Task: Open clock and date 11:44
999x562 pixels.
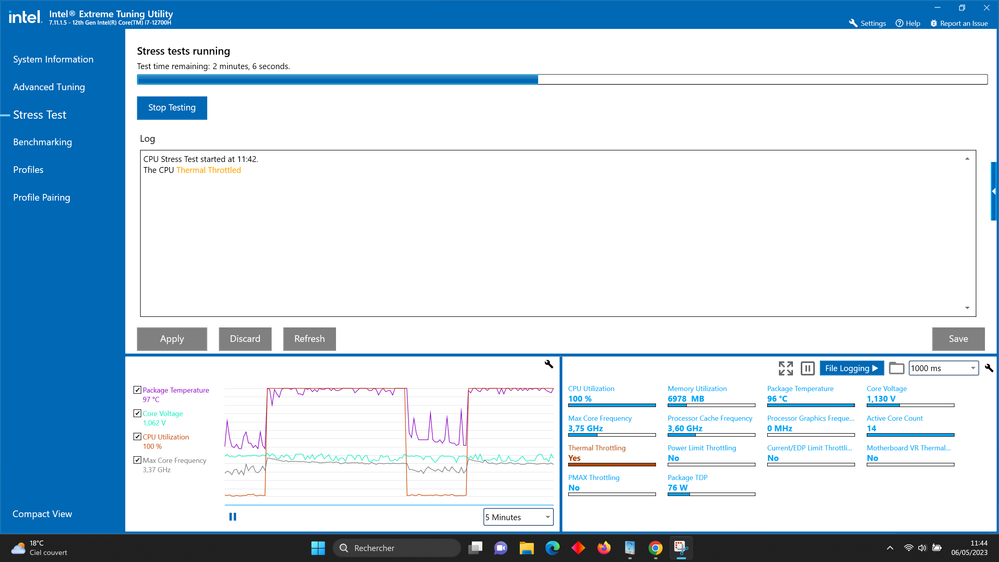Action: pyautogui.click(x=969, y=548)
